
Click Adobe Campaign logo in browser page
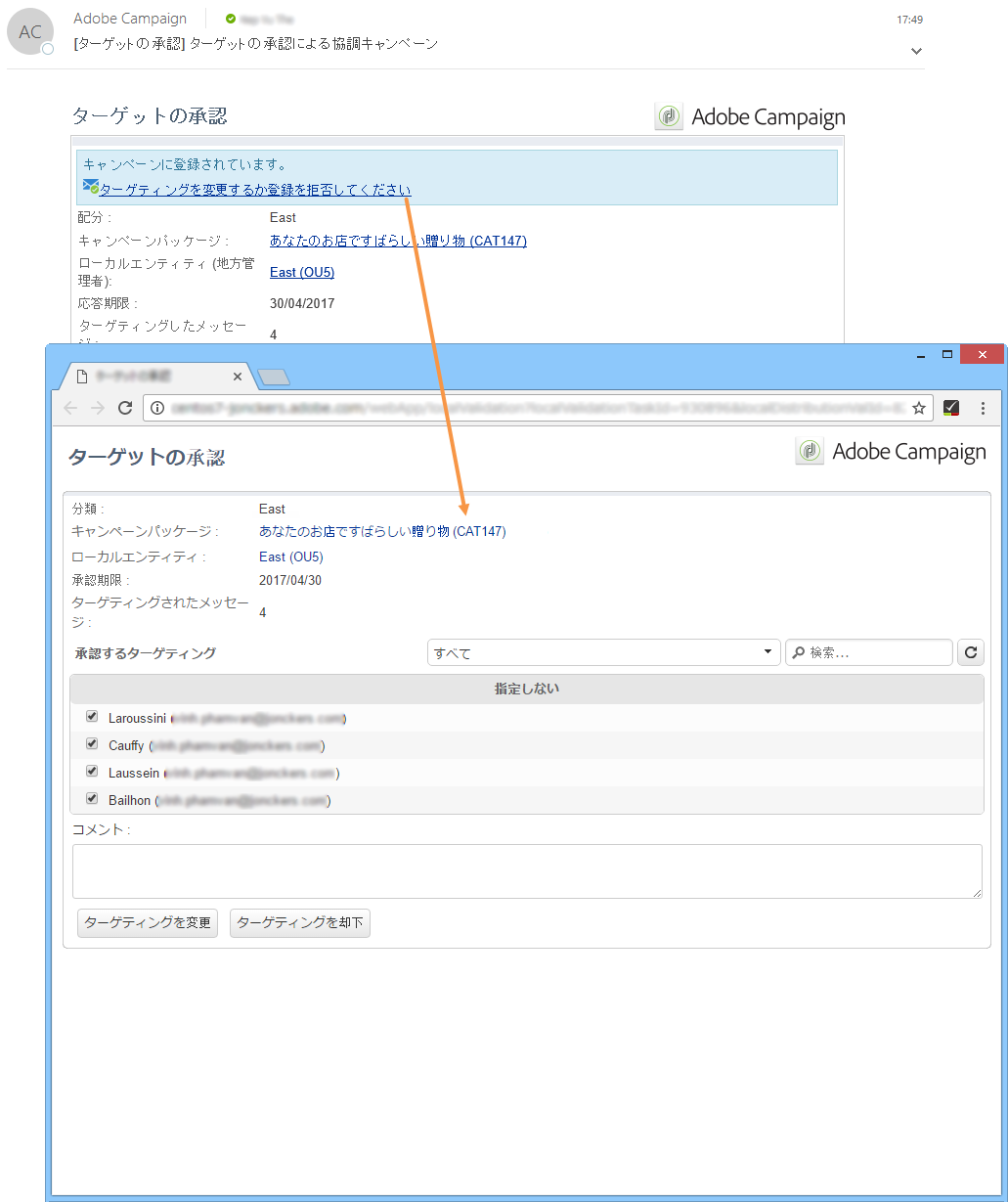tap(891, 451)
